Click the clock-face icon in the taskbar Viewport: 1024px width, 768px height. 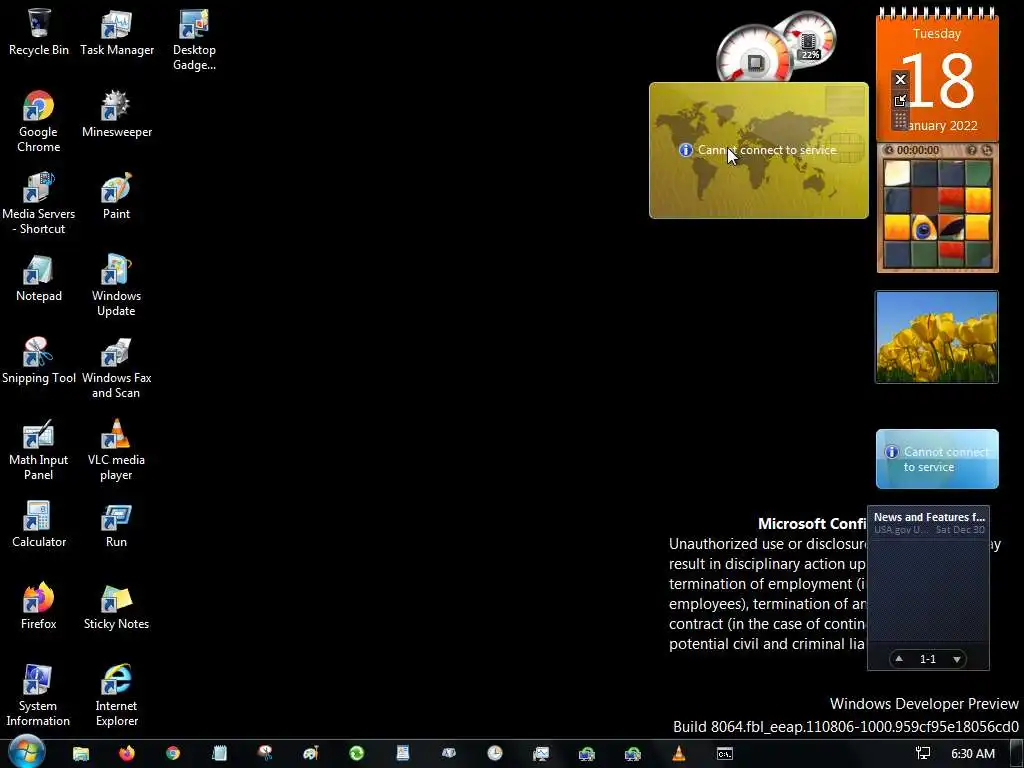[x=495, y=754]
